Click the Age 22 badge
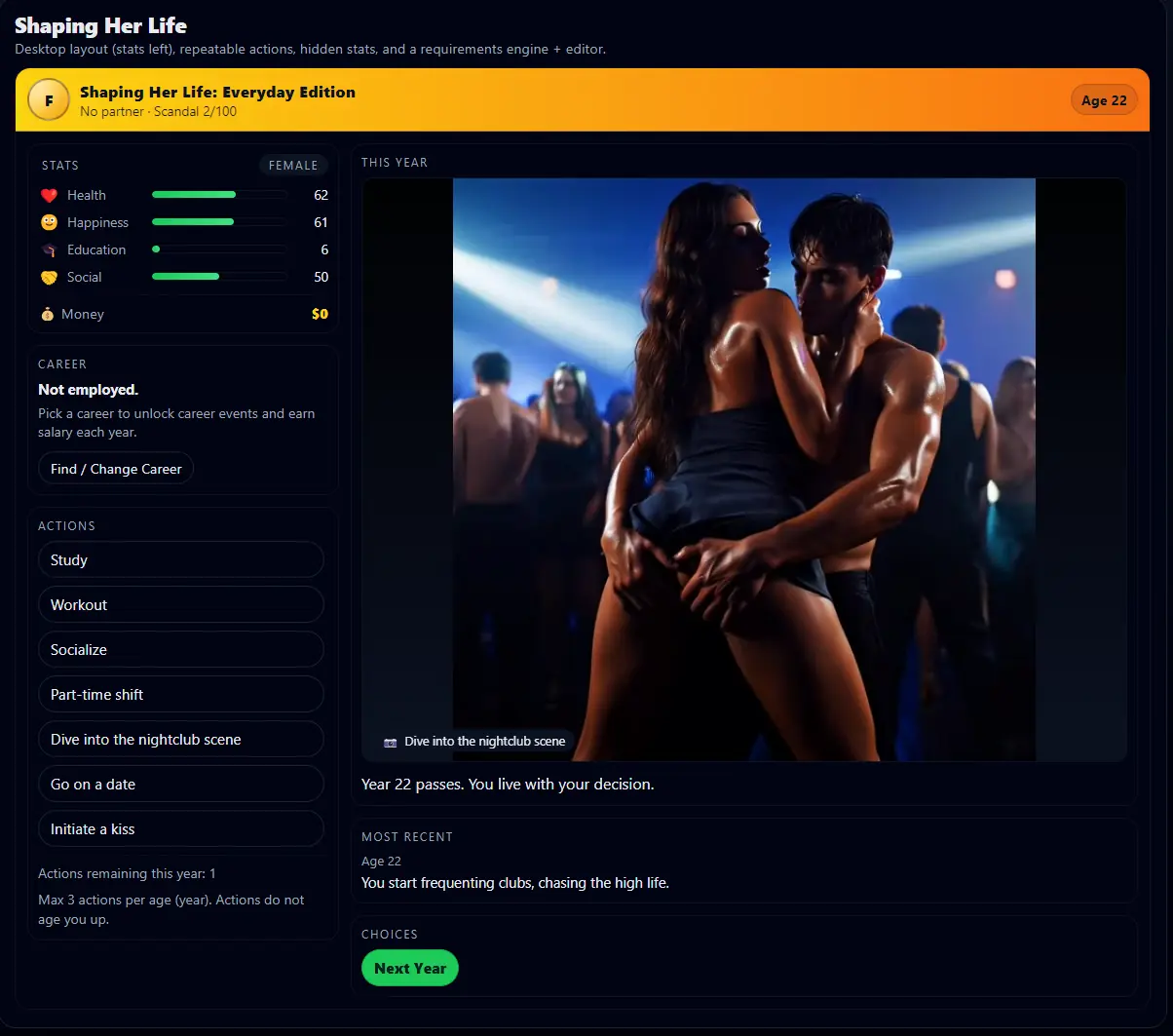This screenshot has width=1173, height=1036. (x=1104, y=100)
